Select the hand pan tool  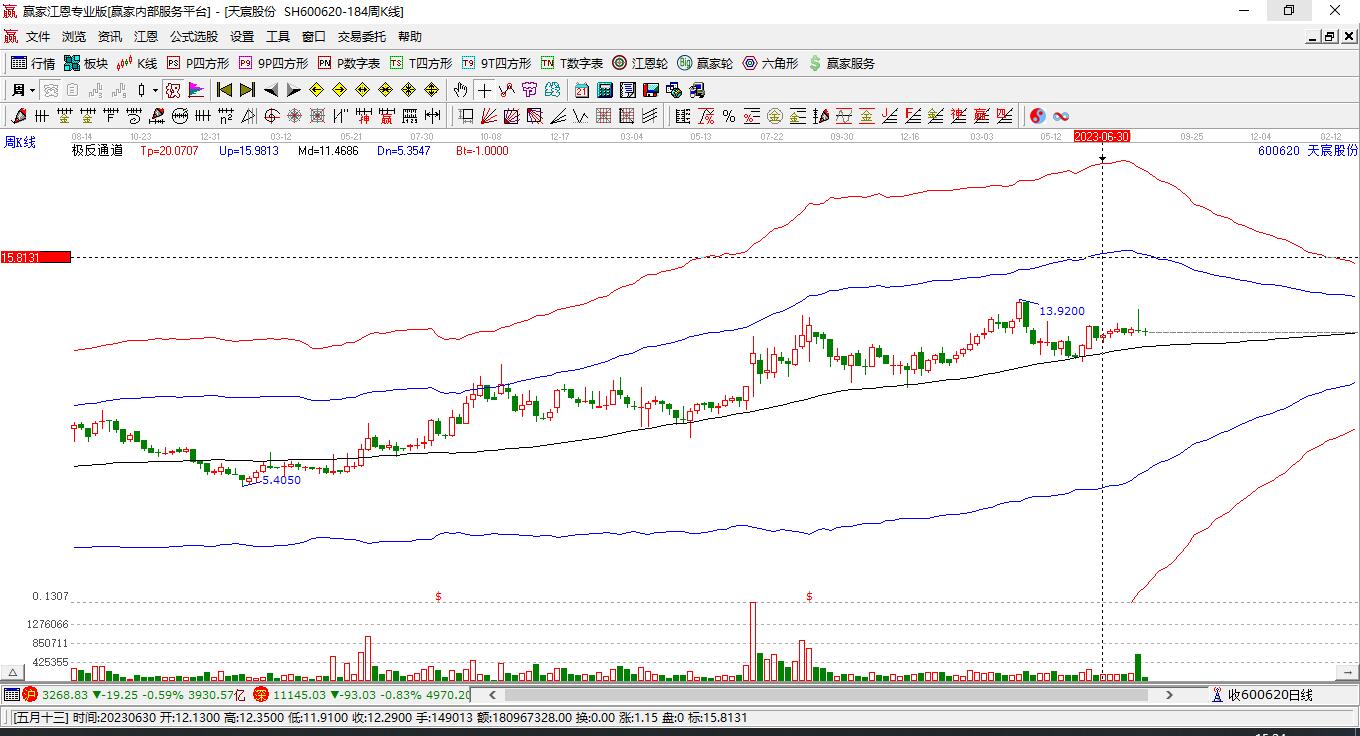point(460,90)
